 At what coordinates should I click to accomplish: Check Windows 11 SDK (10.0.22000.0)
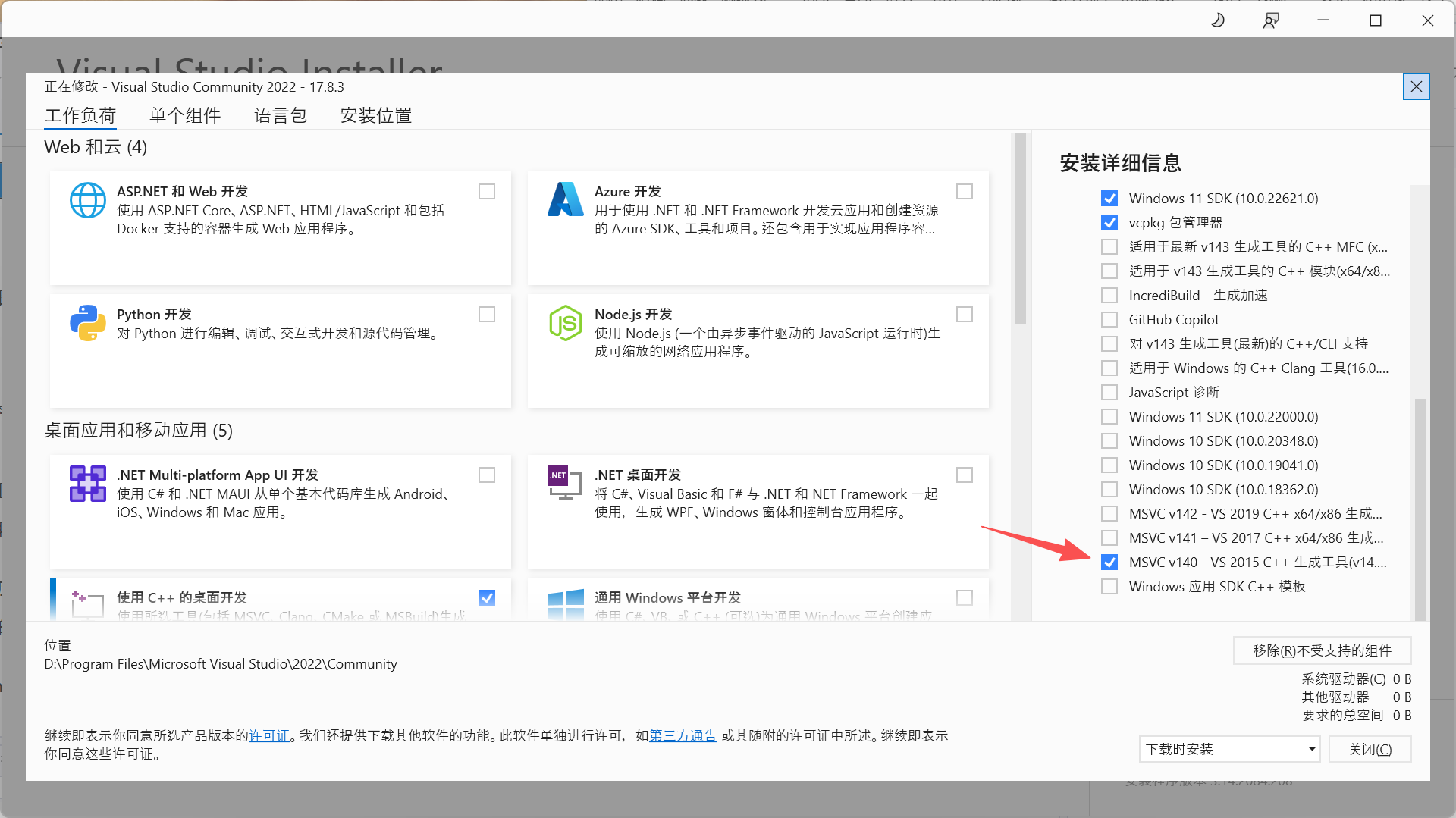tap(1109, 417)
